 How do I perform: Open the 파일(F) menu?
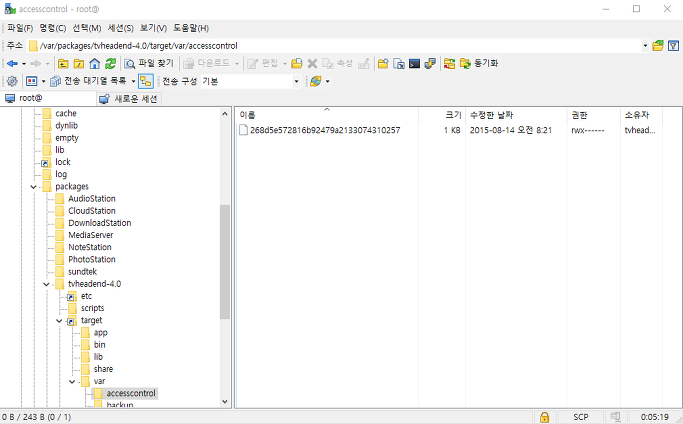(x=20, y=28)
